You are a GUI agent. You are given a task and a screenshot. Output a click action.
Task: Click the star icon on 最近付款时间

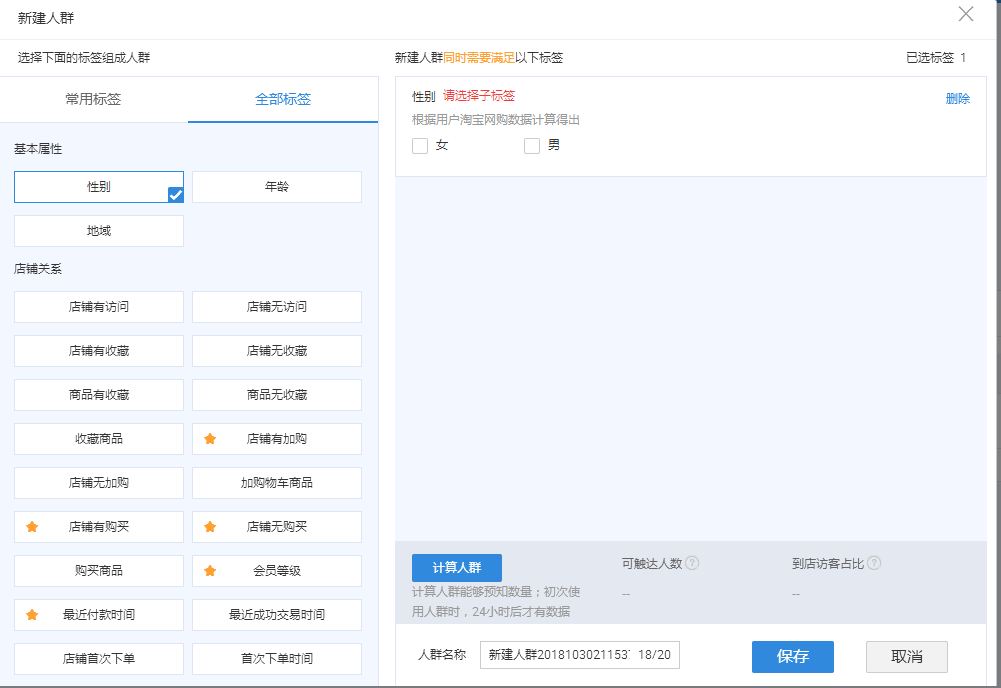pyautogui.click(x=32, y=615)
